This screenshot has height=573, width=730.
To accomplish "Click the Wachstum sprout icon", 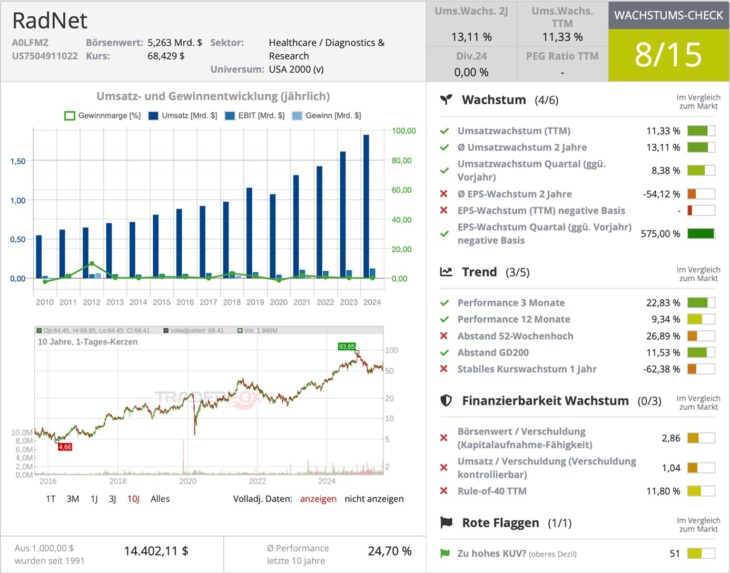I will [446, 100].
